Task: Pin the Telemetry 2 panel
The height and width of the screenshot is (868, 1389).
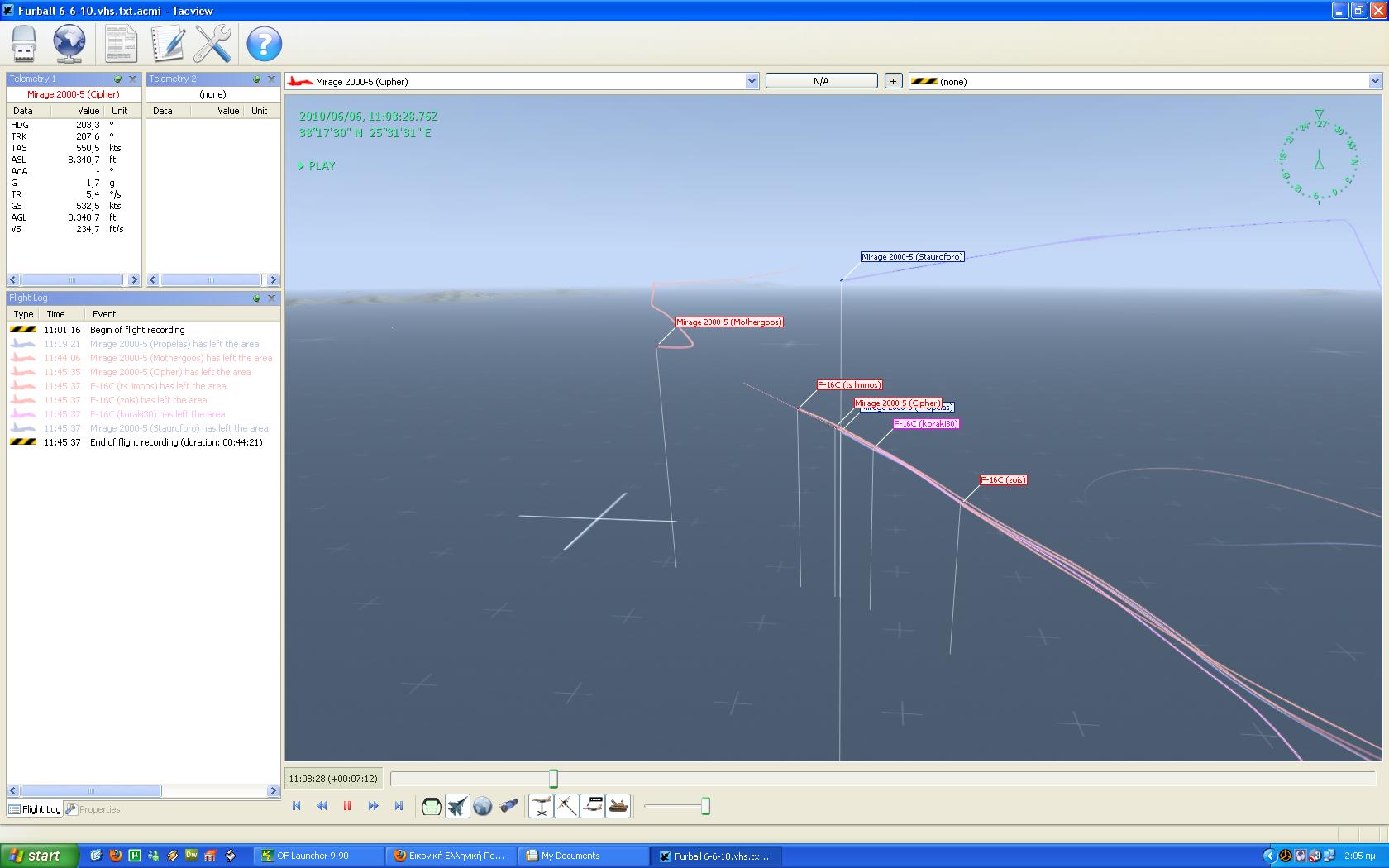Action: [x=257, y=79]
